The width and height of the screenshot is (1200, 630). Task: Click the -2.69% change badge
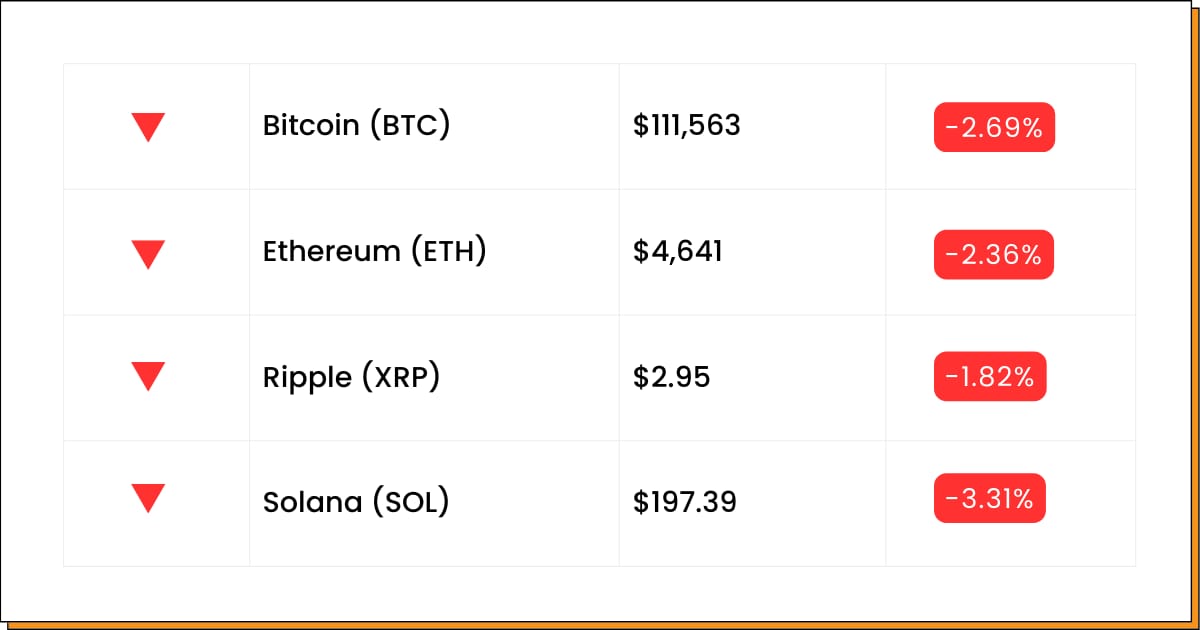(994, 127)
